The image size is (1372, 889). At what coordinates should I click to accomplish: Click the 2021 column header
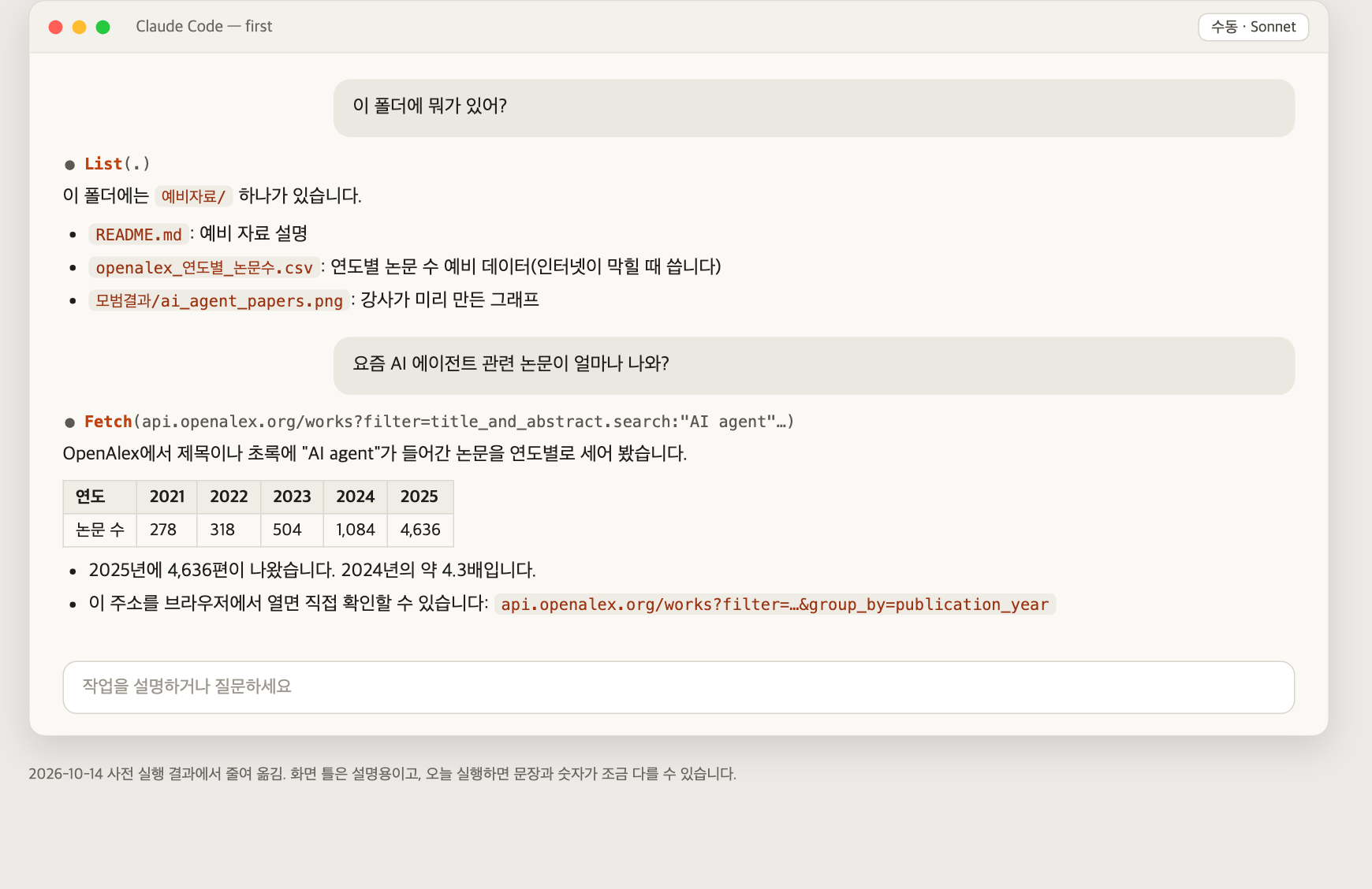pos(167,497)
